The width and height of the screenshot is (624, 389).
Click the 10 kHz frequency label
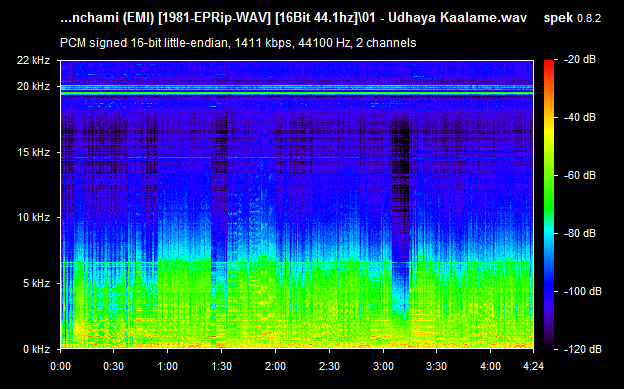tap(33, 217)
